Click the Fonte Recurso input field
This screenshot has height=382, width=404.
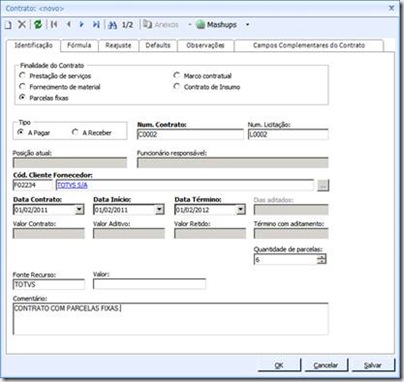pos(49,285)
